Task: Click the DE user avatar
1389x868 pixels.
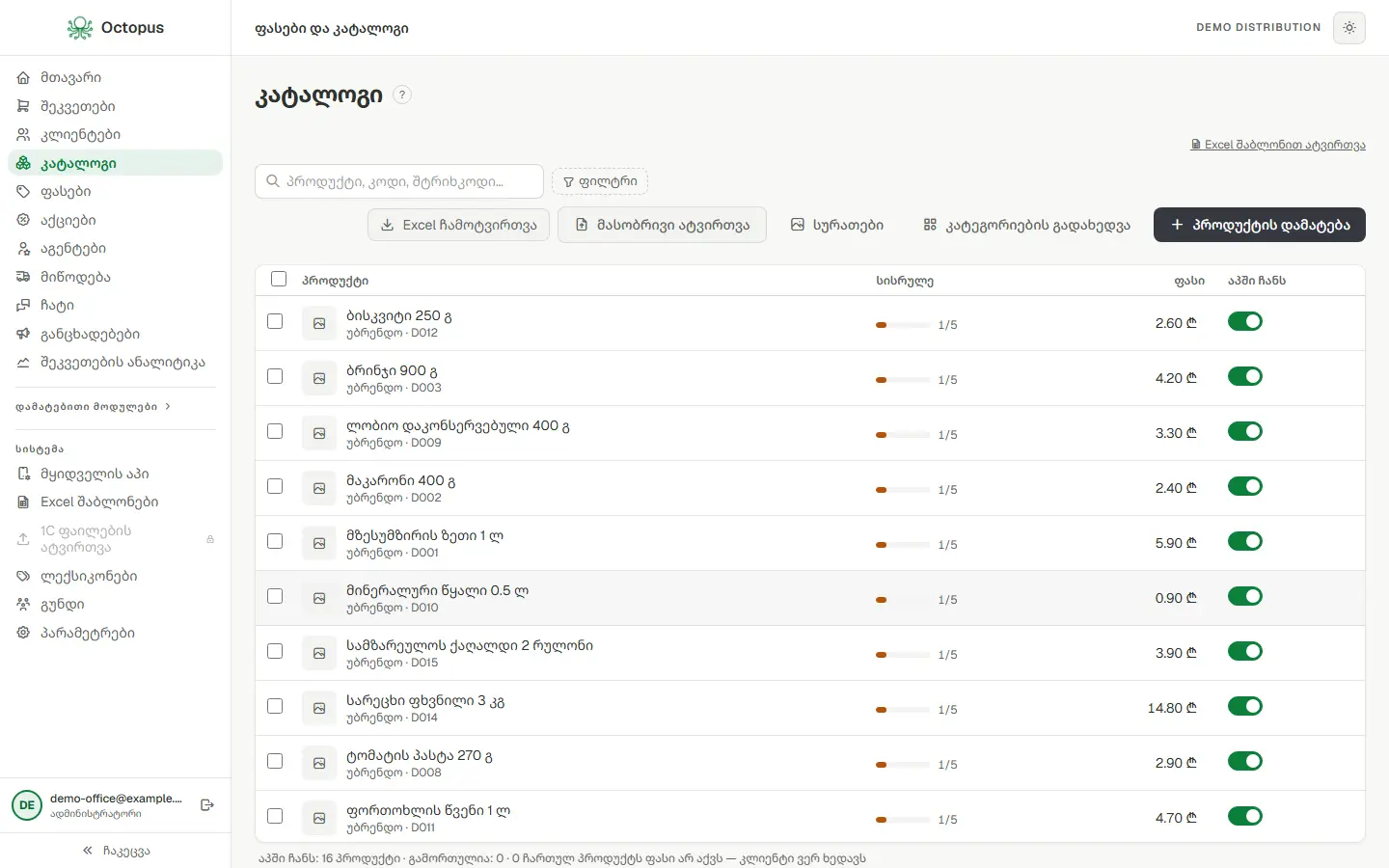Action: (27, 805)
